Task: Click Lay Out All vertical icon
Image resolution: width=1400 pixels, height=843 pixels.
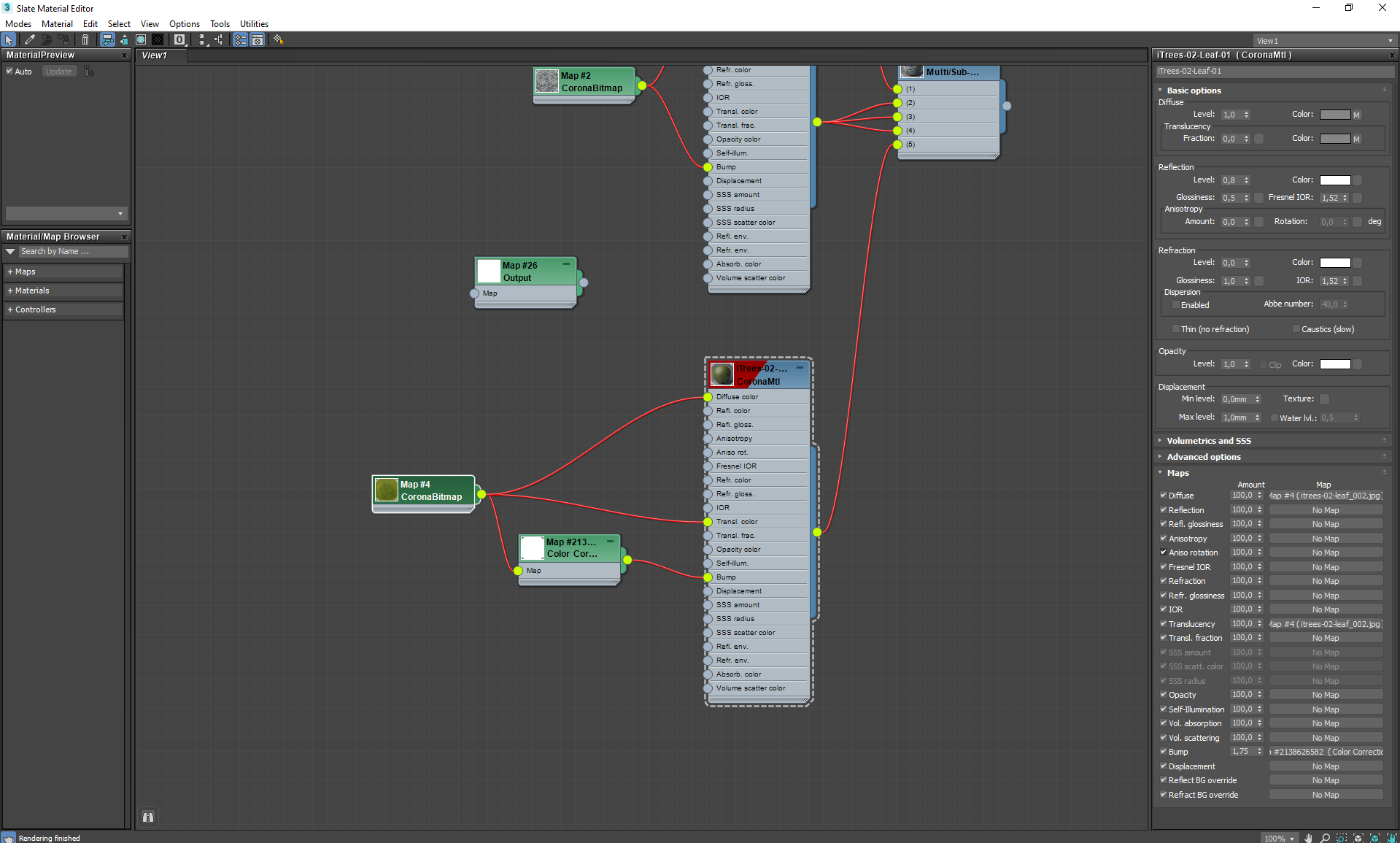Action: point(203,40)
